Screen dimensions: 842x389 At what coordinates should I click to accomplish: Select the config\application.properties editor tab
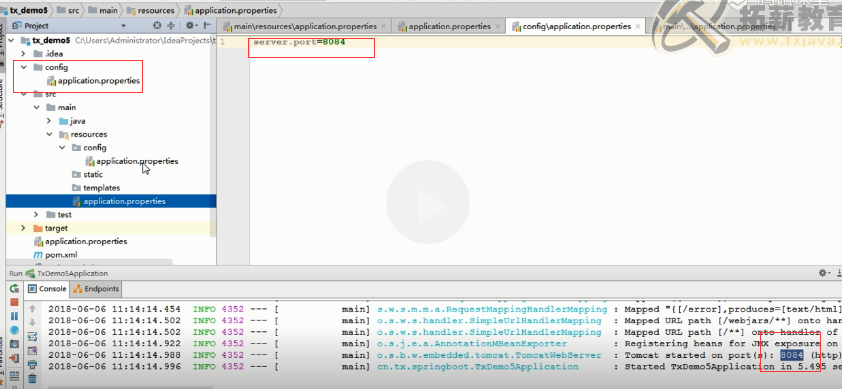[x=576, y=26]
